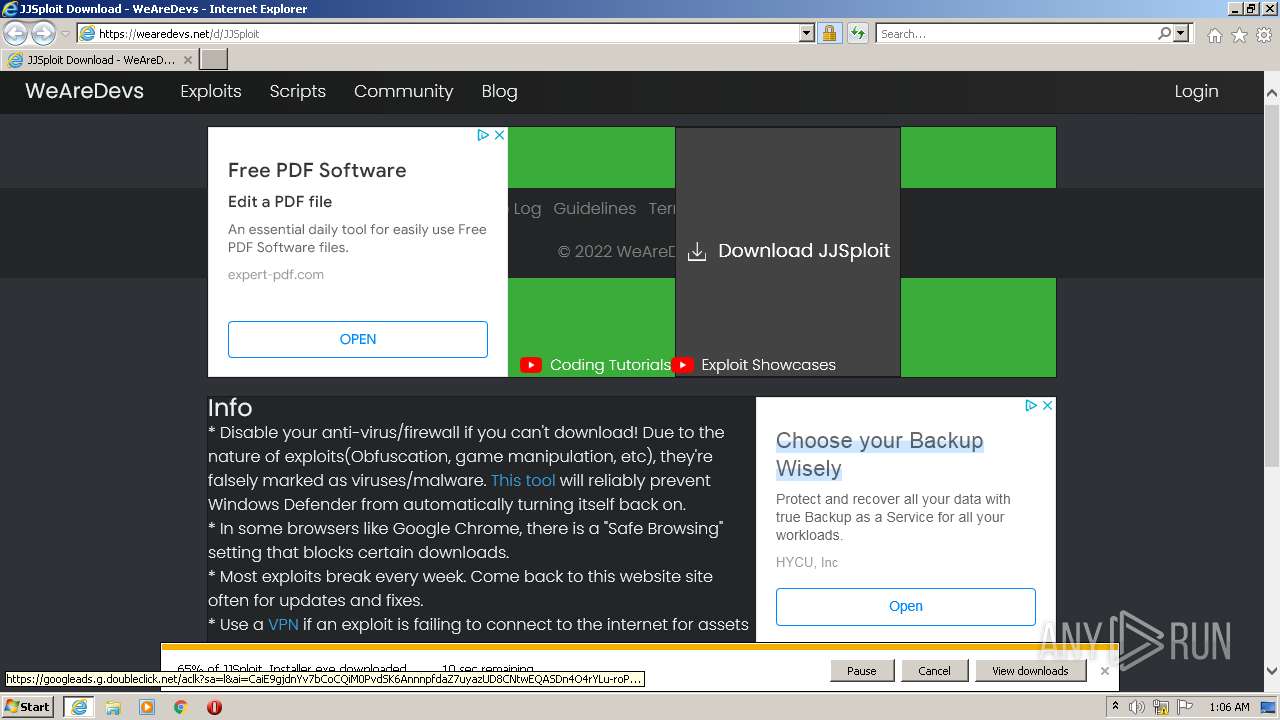Image resolution: width=1280 pixels, height=720 pixels.
Task: Click Choose your Backup Wisely headline
Action: click(880, 454)
